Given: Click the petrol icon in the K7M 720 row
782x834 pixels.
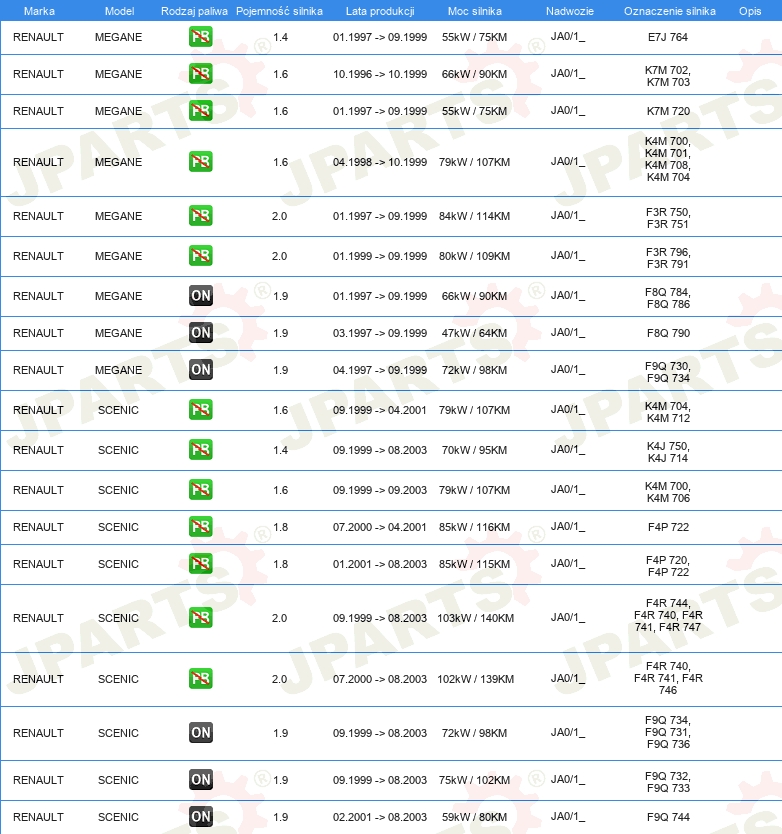Looking at the screenshot, I should tap(201, 111).
